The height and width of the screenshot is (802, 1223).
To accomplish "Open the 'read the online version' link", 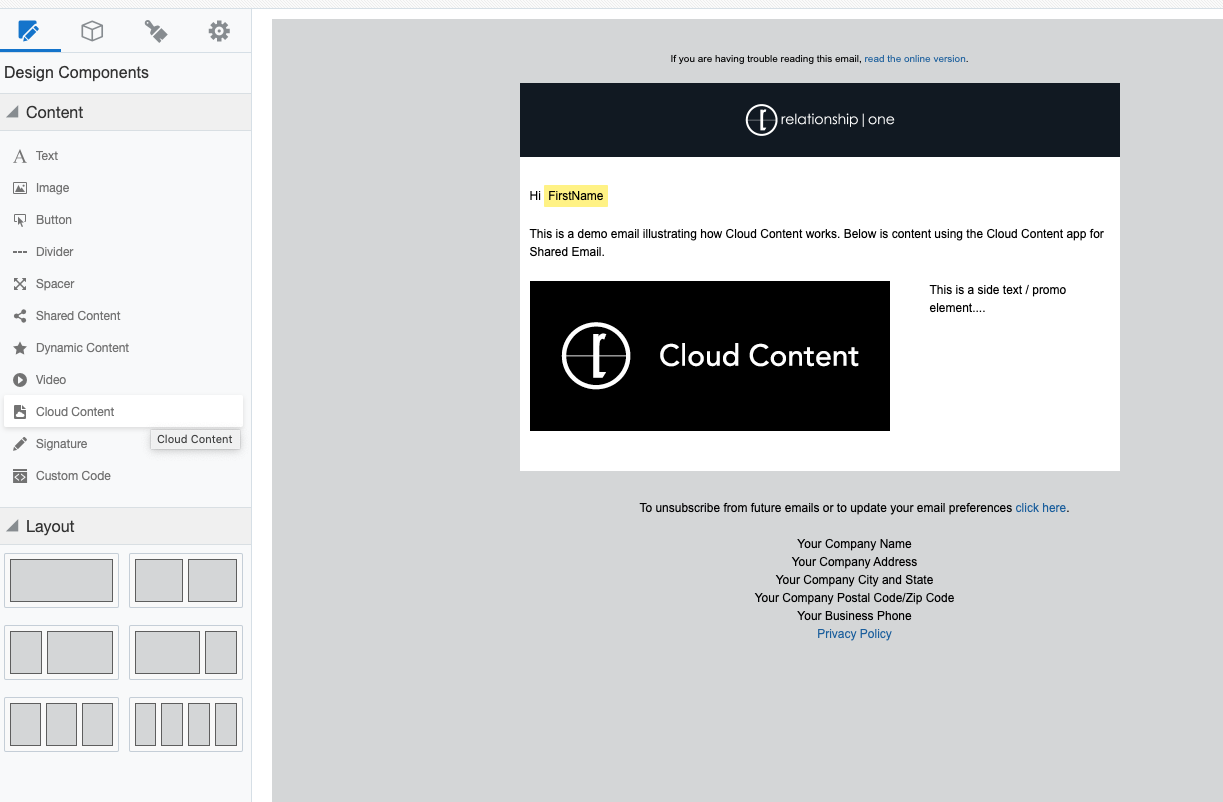I will pyautogui.click(x=915, y=59).
